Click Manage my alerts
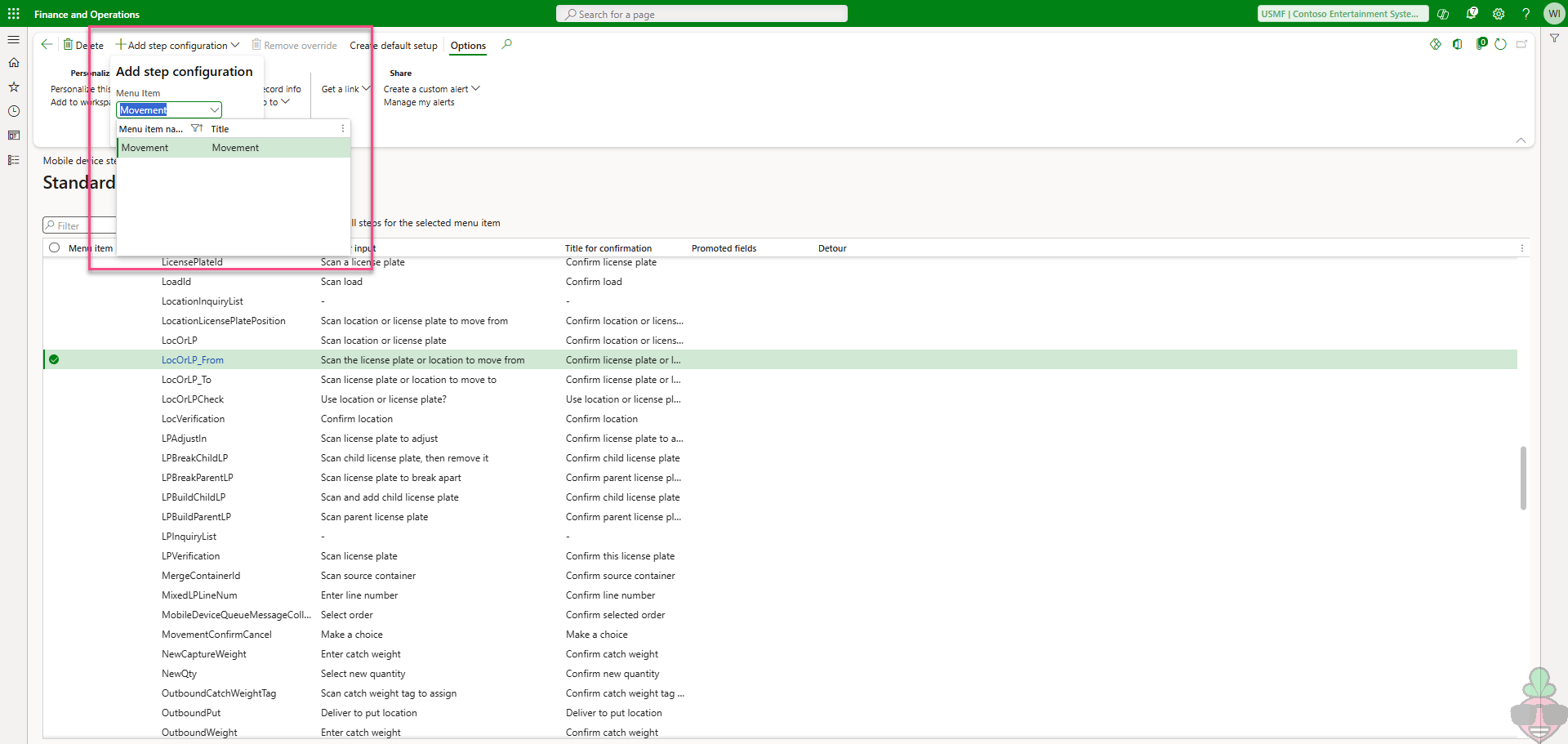Screen dimensions: 1568x744 419,103
